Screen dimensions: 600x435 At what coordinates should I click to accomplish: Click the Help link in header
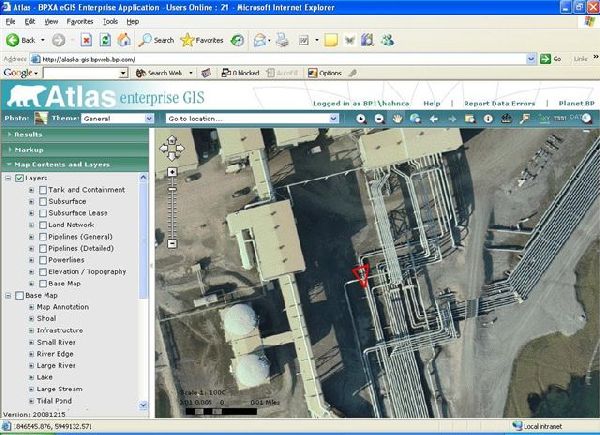pos(432,103)
